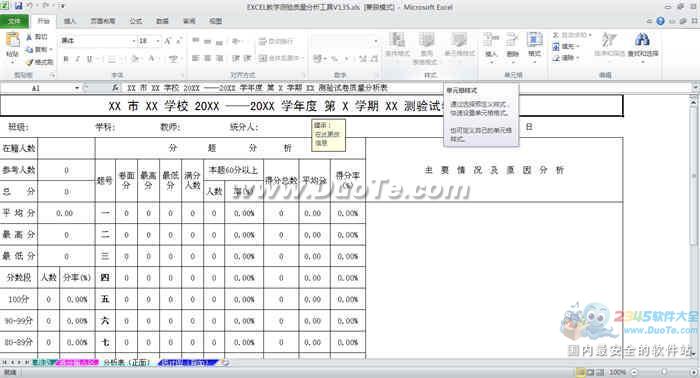The height and width of the screenshot is (378, 700).
Task: Toggle Bold formatting
Action: point(66,58)
